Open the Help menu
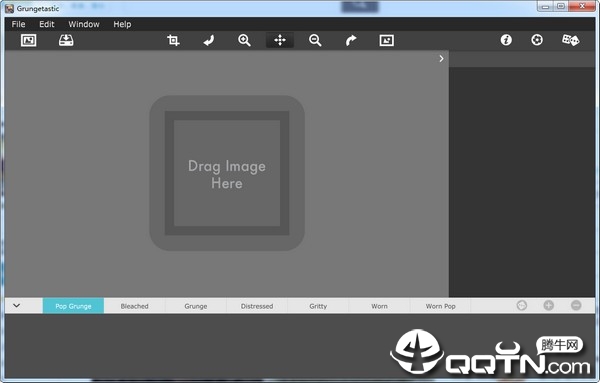The image size is (600, 383). [x=122, y=24]
